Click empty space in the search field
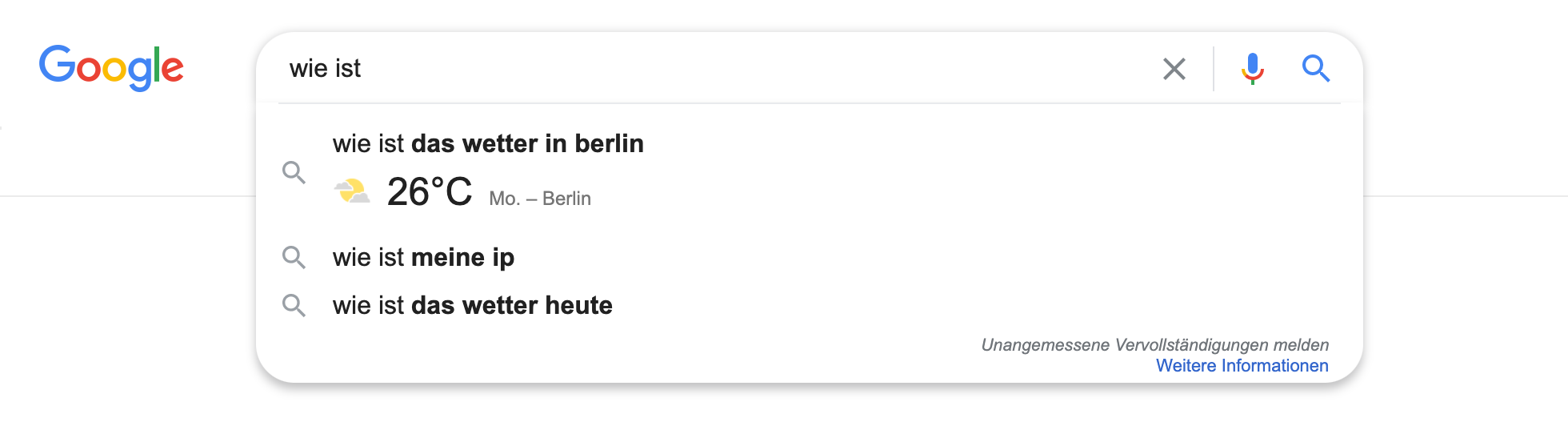1568x426 pixels. pos(720,69)
